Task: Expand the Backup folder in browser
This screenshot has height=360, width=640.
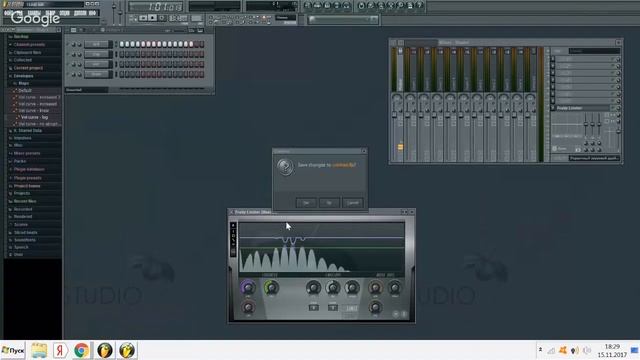Action: [x=21, y=37]
